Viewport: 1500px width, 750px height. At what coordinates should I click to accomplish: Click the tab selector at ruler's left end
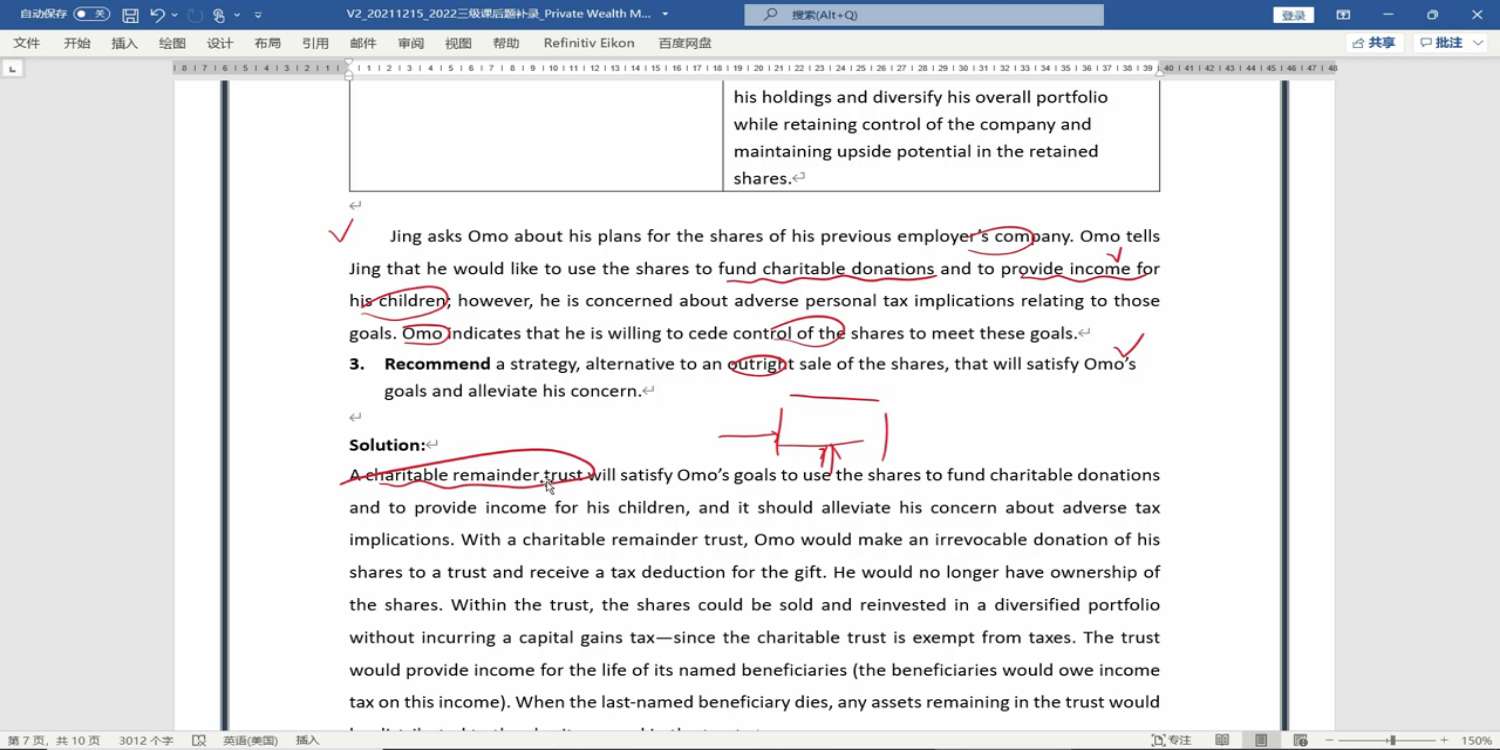coord(13,69)
